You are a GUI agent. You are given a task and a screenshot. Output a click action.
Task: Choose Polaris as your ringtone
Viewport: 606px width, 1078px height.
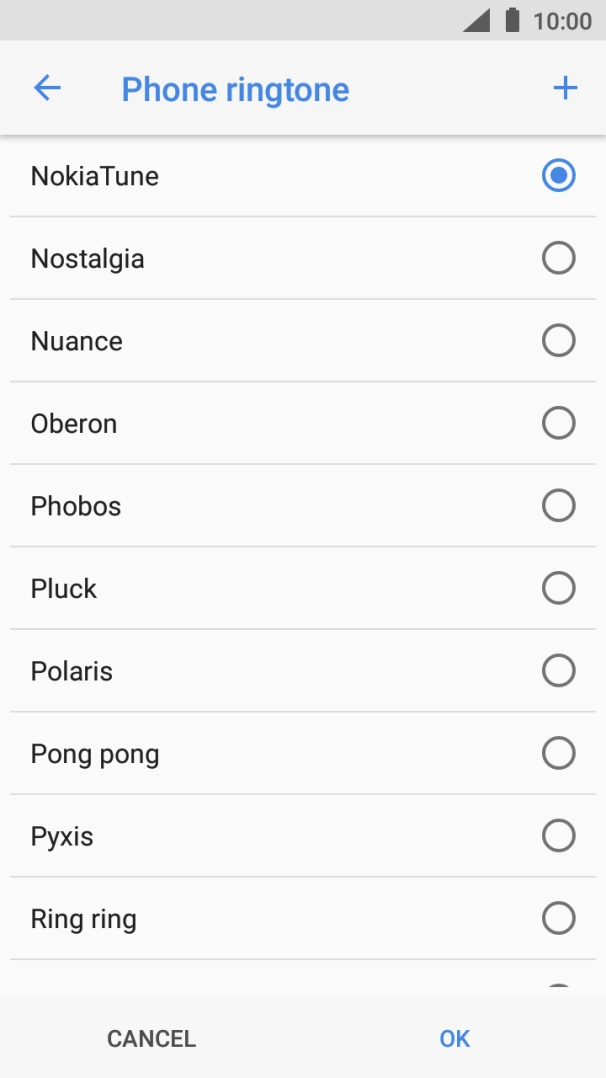pos(558,670)
